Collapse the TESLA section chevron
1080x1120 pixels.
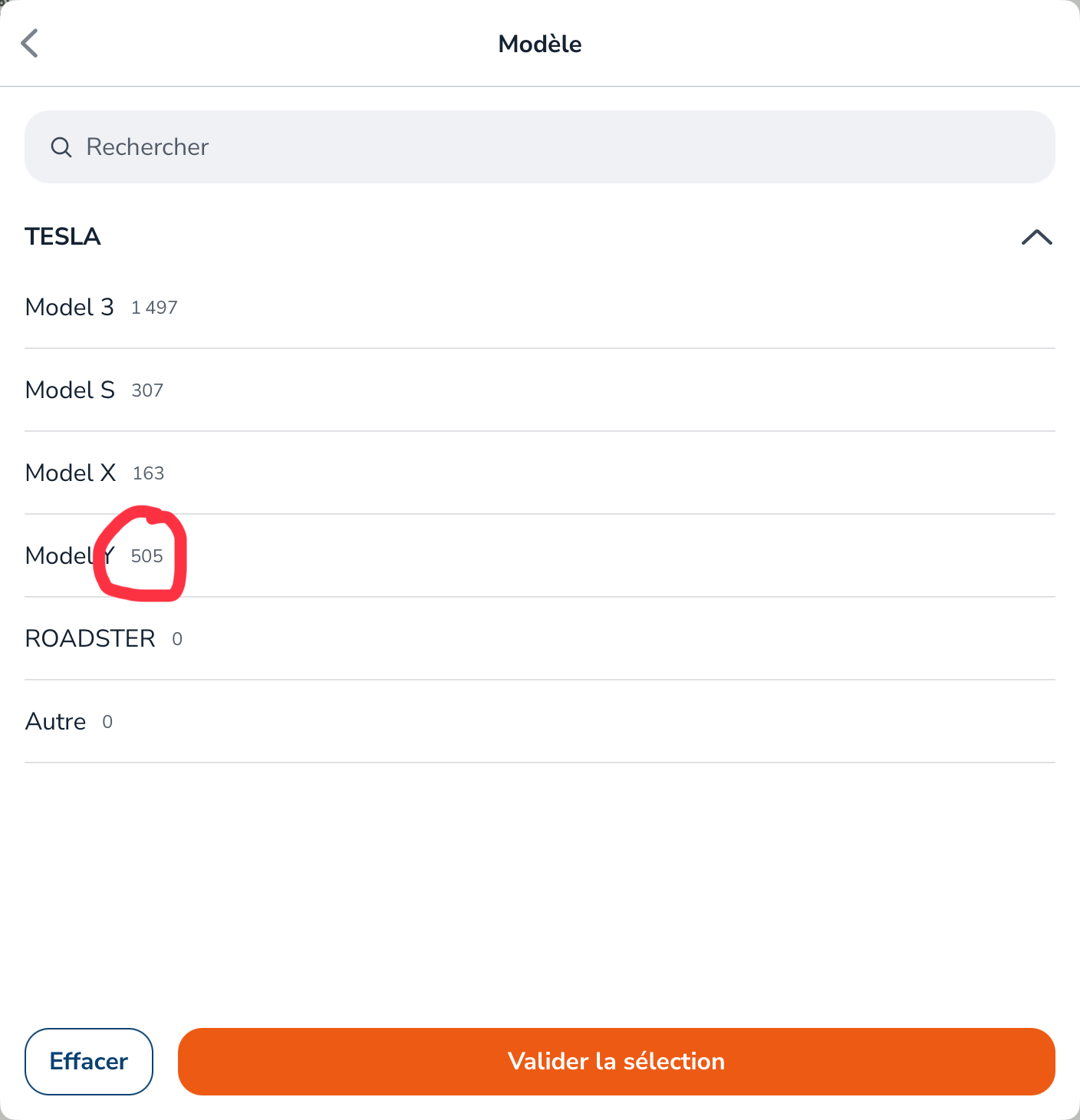point(1037,237)
